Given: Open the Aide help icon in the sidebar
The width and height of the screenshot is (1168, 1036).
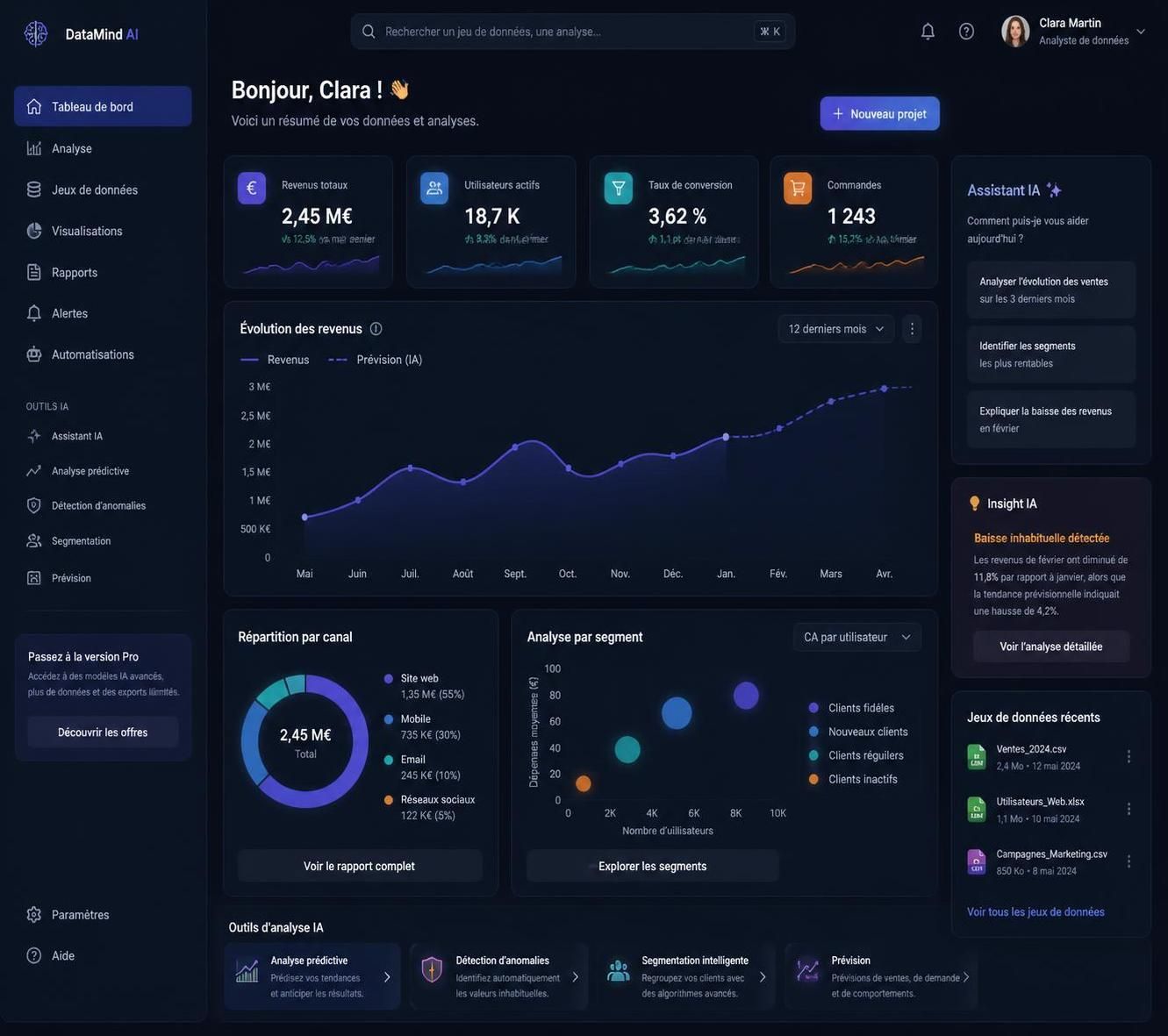Looking at the screenshot, I should click(33, 956).
